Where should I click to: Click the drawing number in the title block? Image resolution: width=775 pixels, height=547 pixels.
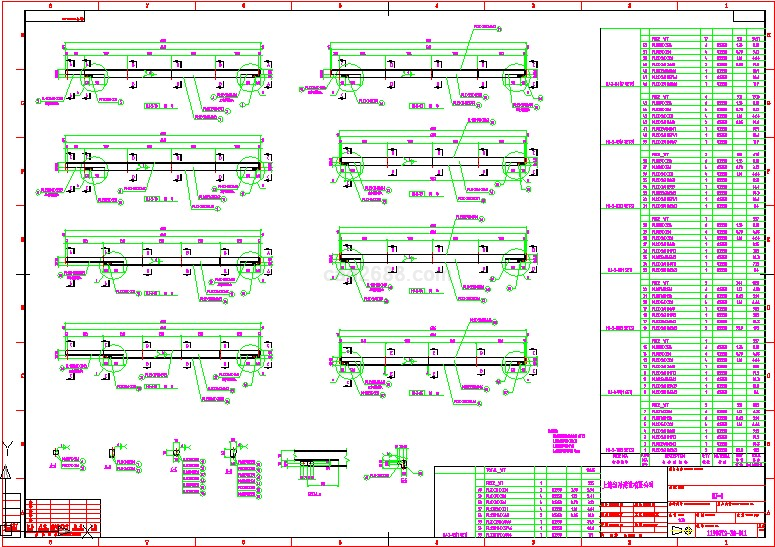tap(726, 533)
